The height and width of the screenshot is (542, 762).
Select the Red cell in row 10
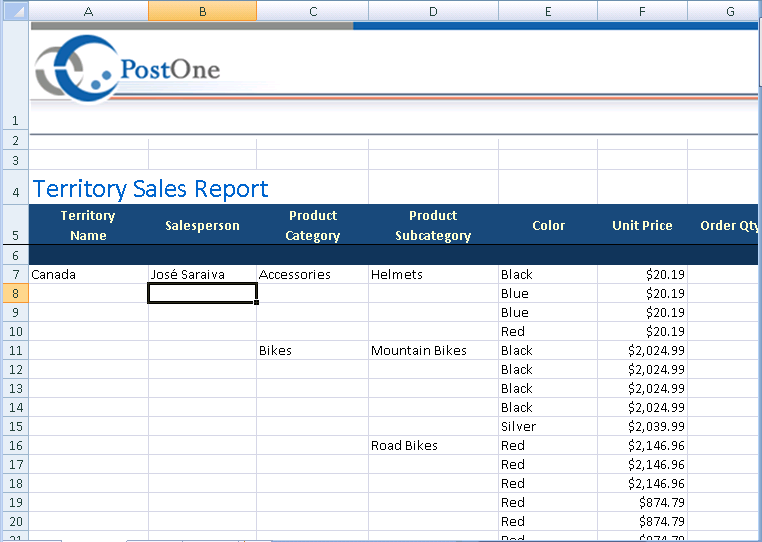pyautogui.click(x=548, y=332)
